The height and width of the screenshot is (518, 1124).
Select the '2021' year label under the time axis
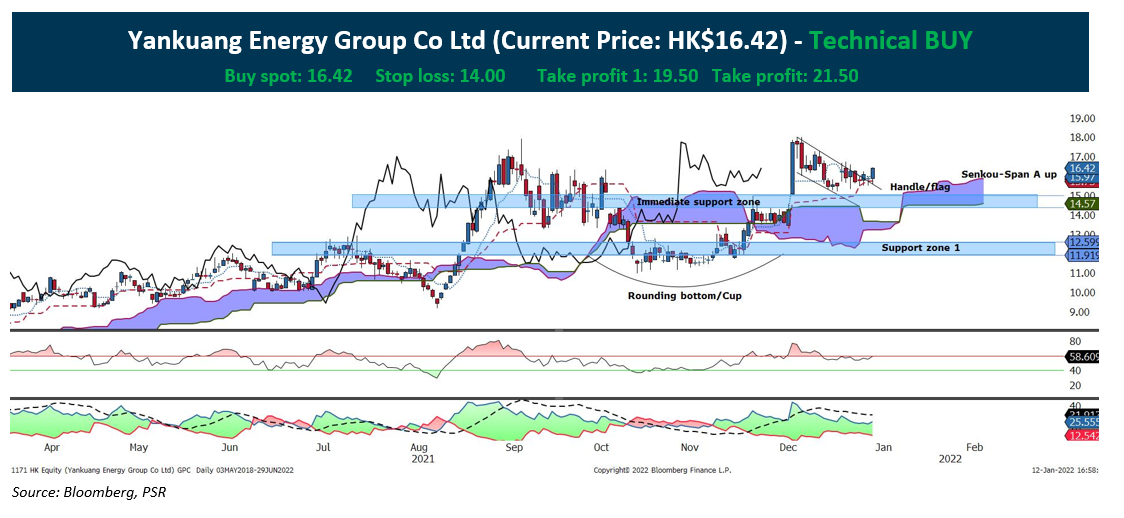424,457
